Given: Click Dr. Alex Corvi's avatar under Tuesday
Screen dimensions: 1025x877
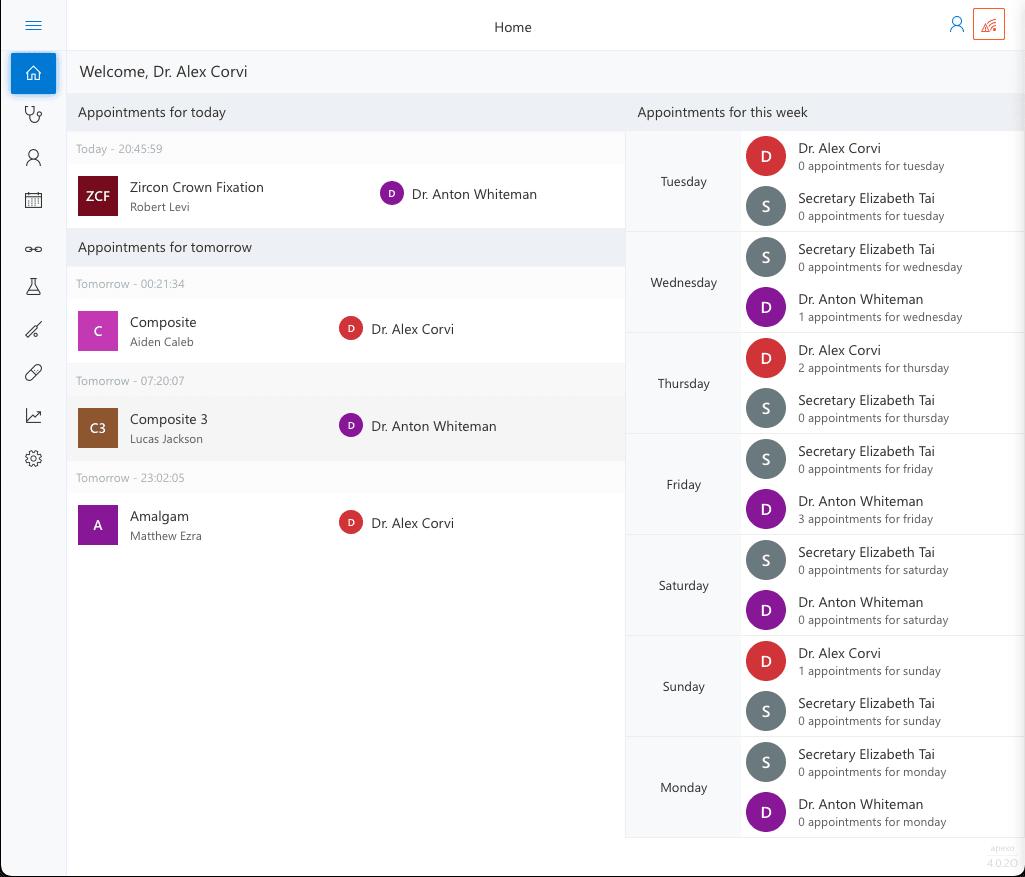Looking at the screenshot, I should (x=765, y=156).
